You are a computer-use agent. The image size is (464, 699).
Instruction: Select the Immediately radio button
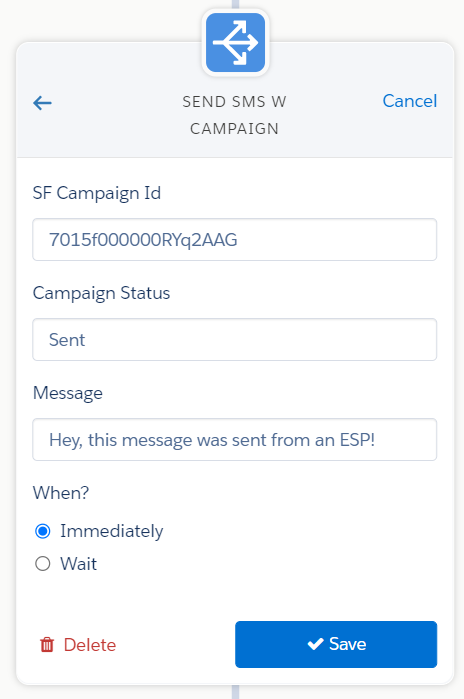click(x=43, y=531)
